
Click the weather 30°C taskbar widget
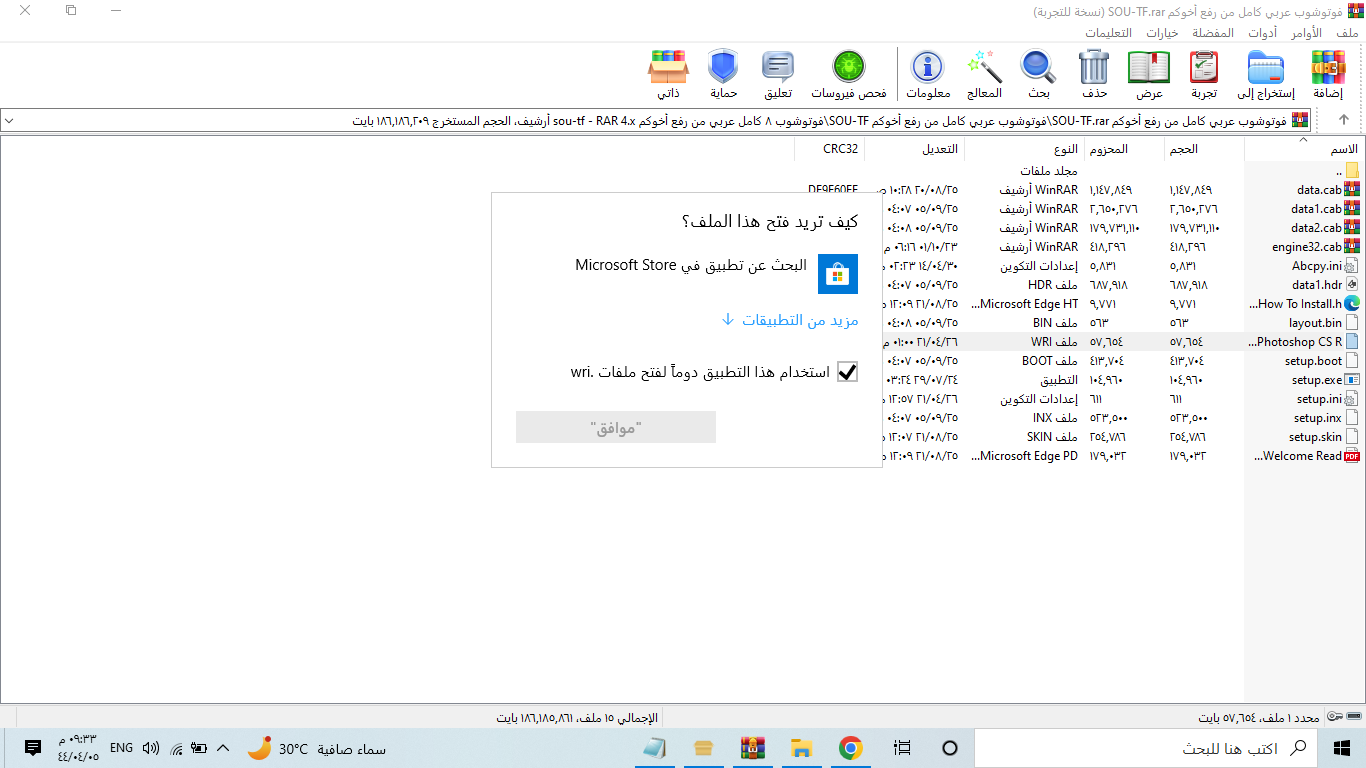tap(316, 748)
